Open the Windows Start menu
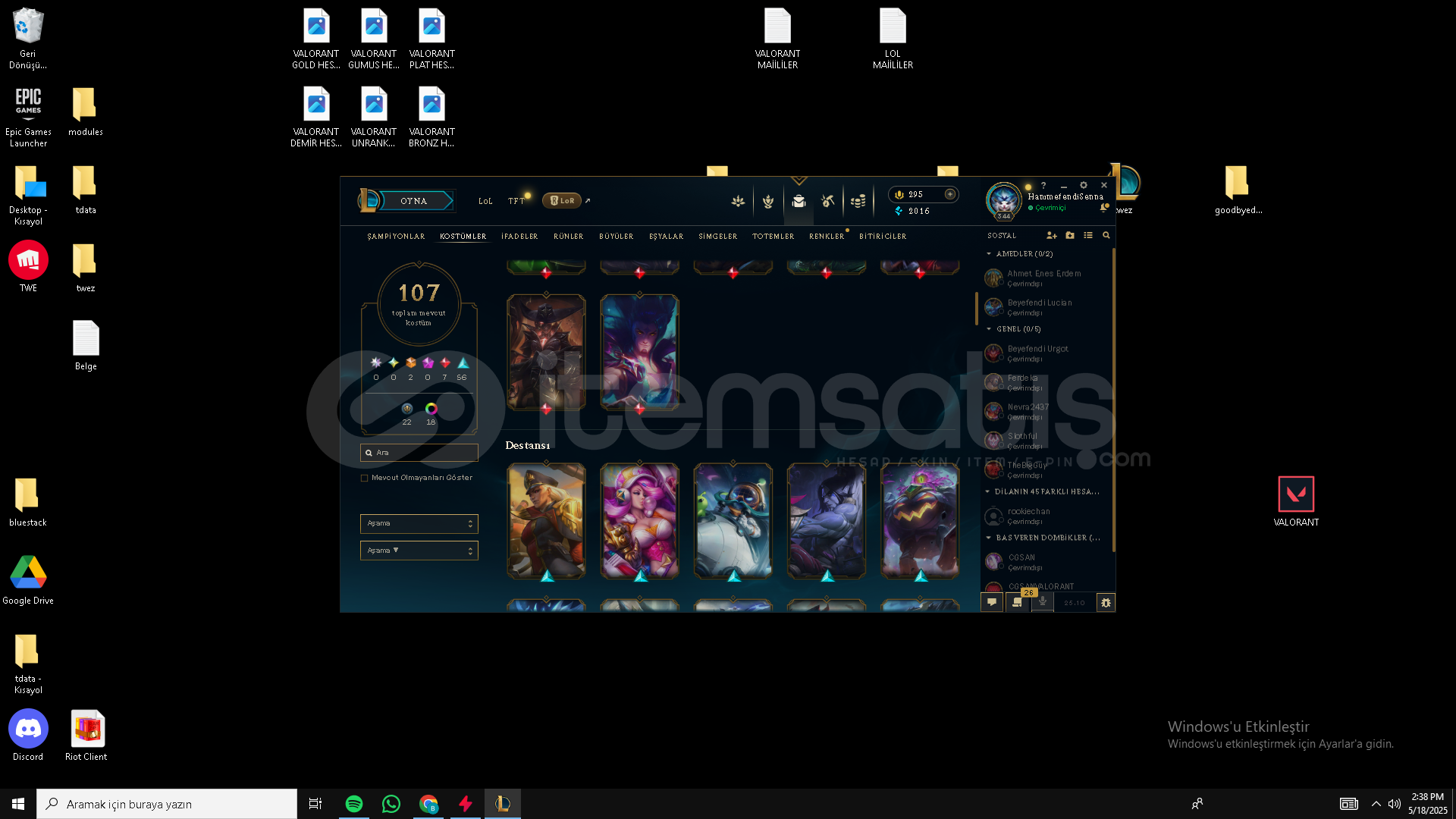This screenshot has height=819, width=1456. coord(18,804)
